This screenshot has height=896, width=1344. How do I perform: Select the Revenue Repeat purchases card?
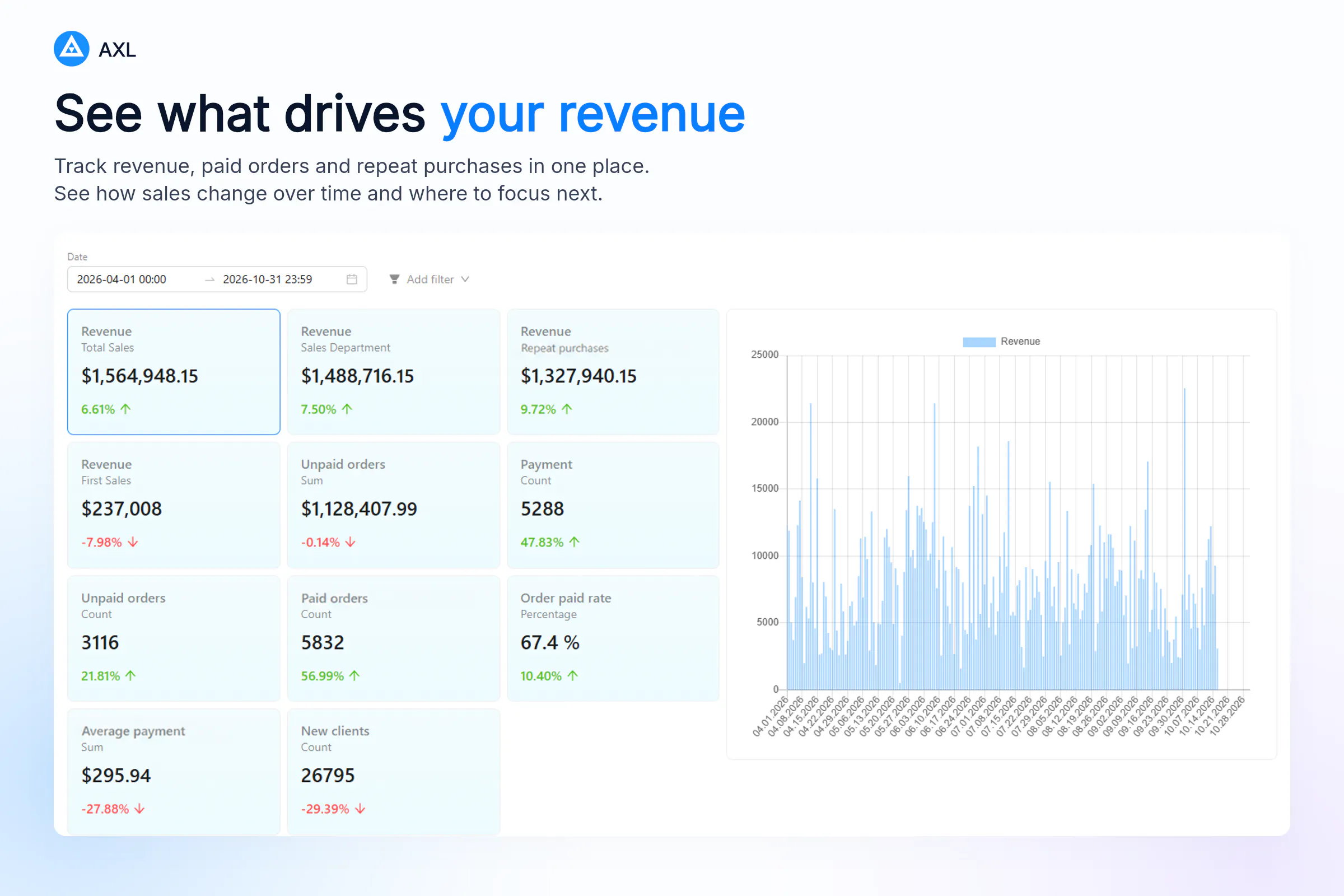click(613, 372)
